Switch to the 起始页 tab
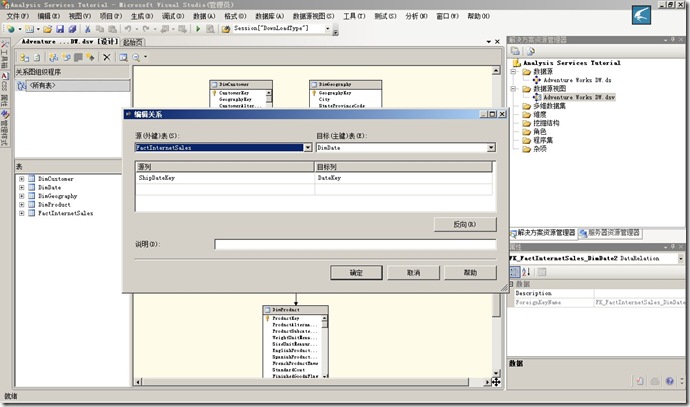Screen dimensions: 690x407 133,42
